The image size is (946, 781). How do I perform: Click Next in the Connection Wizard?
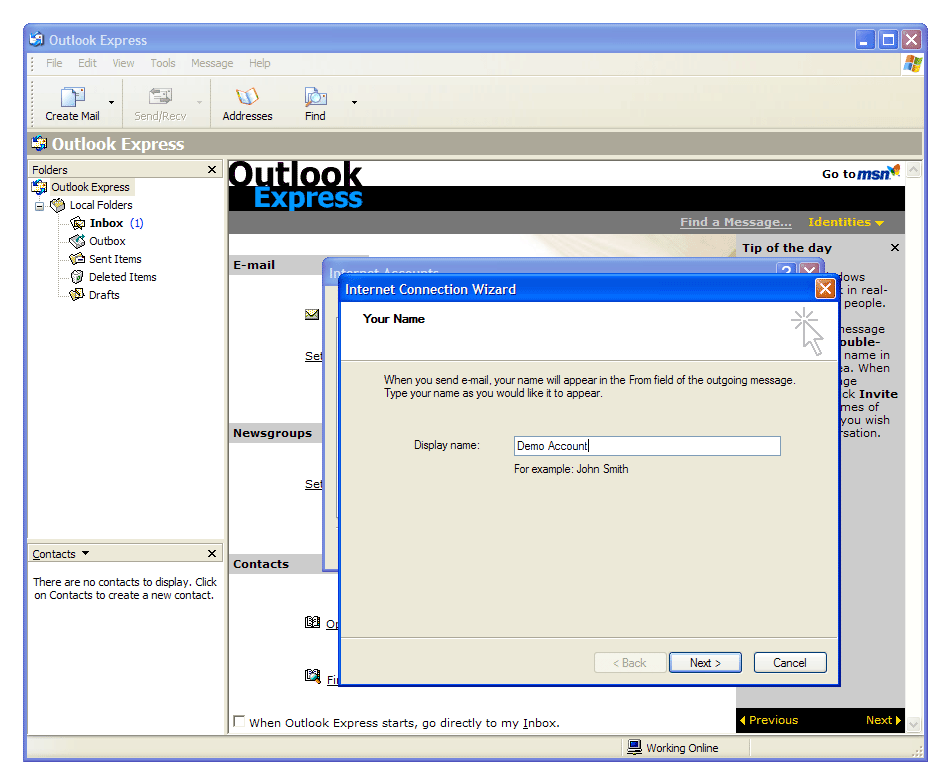click(x=705, y=663)
